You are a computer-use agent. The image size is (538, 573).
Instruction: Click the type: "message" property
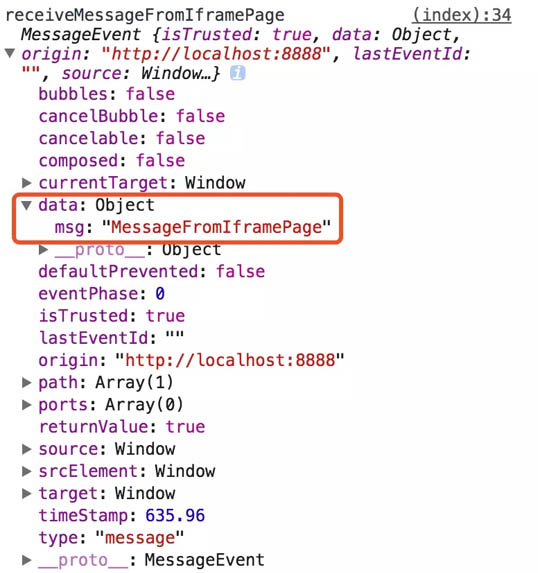[111, 538]
